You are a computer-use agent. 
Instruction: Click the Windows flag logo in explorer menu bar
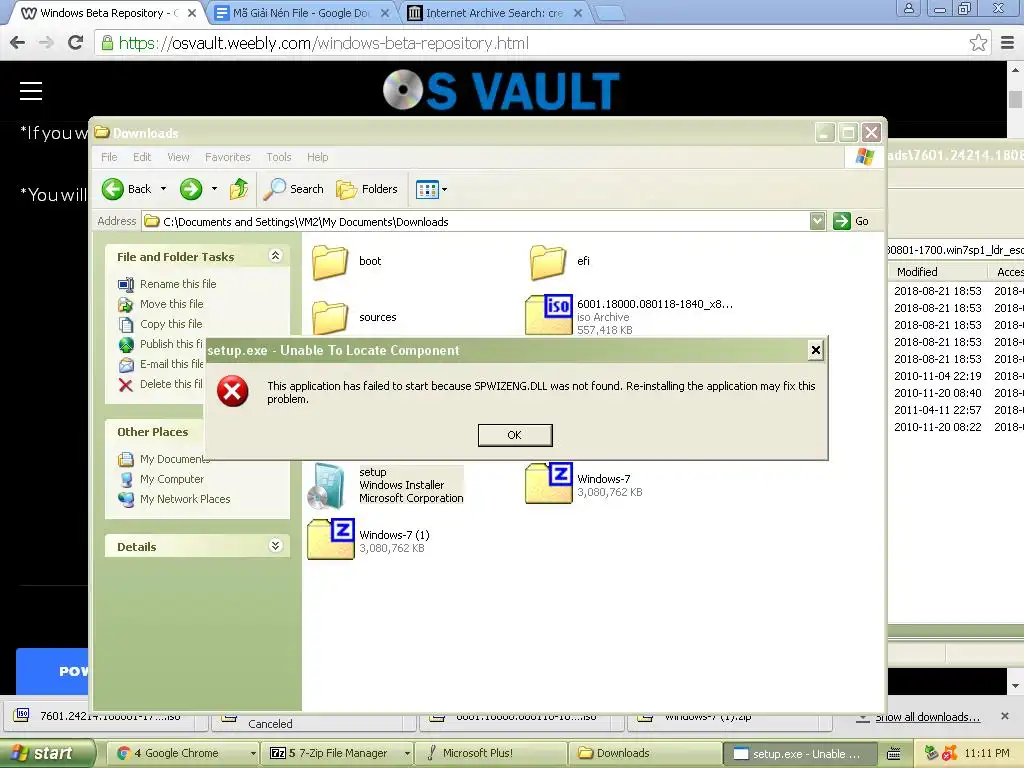(x=865, y=157)
